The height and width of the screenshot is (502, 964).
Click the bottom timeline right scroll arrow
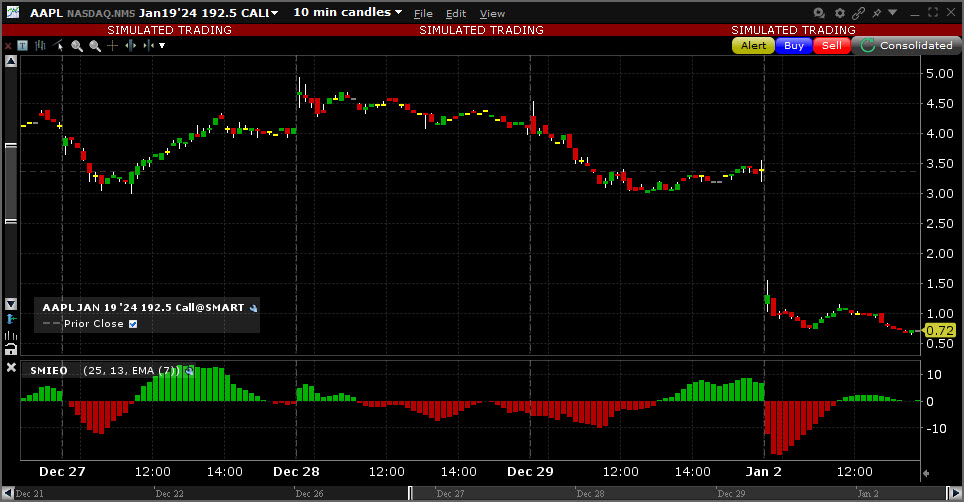tap(956, 493)
